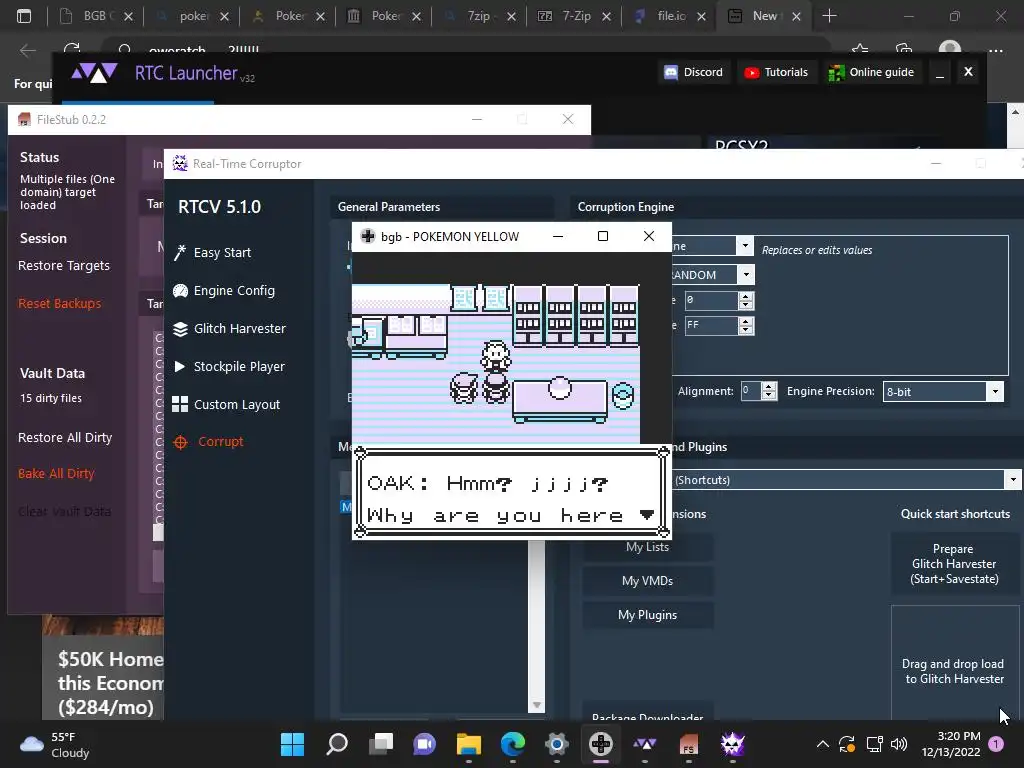
Task: Open Settings from taskbar
Action: pos(556,744)
